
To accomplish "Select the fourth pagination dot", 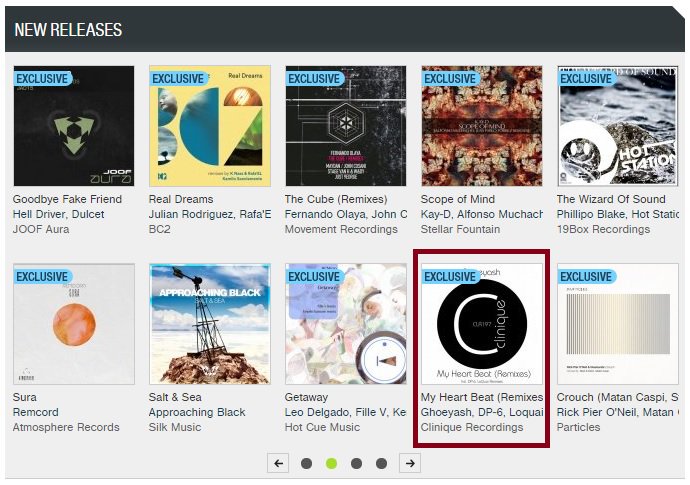I will pyautogui.click(x=382, y=463).
